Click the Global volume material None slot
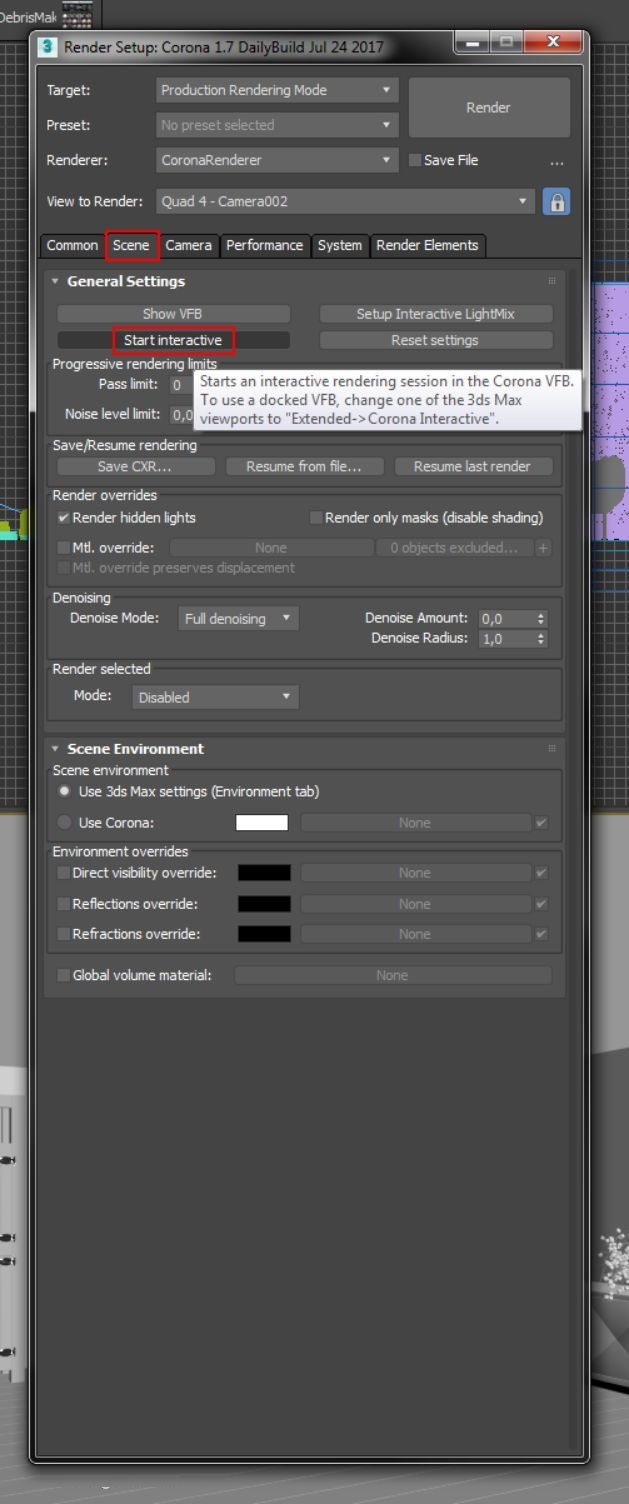The height and width of the screenshot is (1504, 629). [x=392, y=975]
